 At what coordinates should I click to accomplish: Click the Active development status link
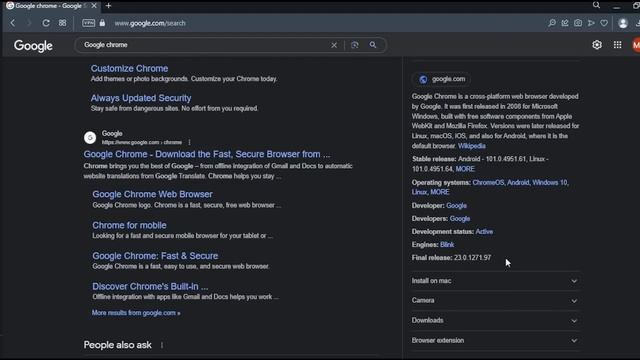click(484, 232)
